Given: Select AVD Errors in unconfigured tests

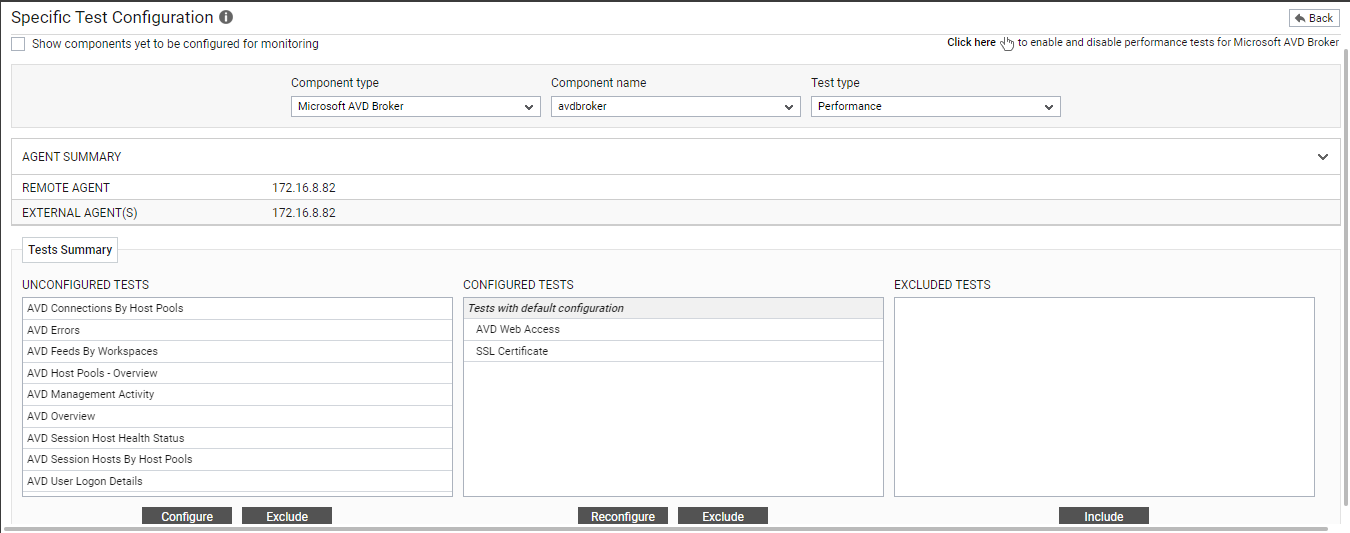Looking at the screenshot, I should pos(237,330).
